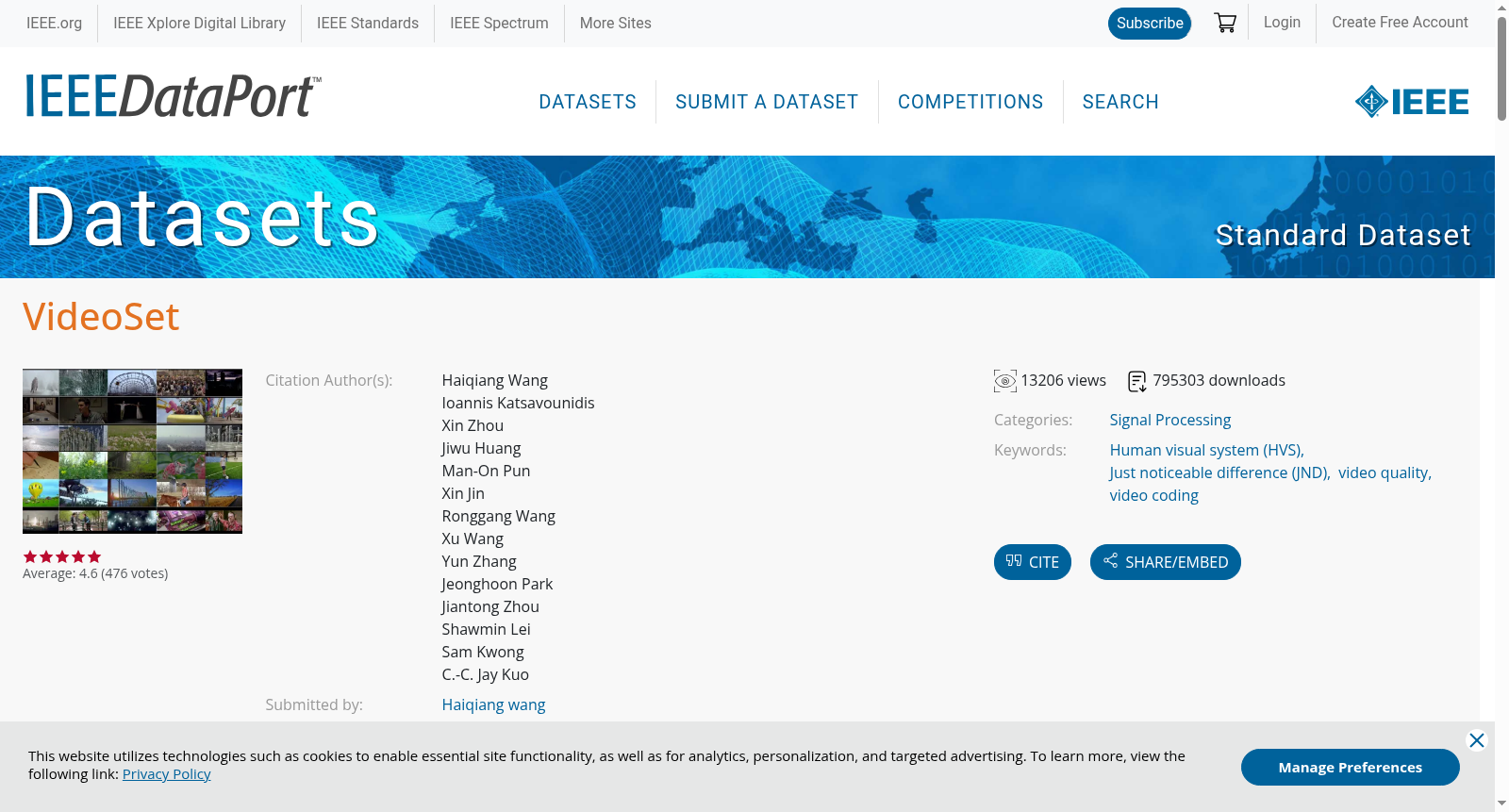Open submitter Haiqiang wang profile link
Viewport: 1509px width, 812px height.
493,704
